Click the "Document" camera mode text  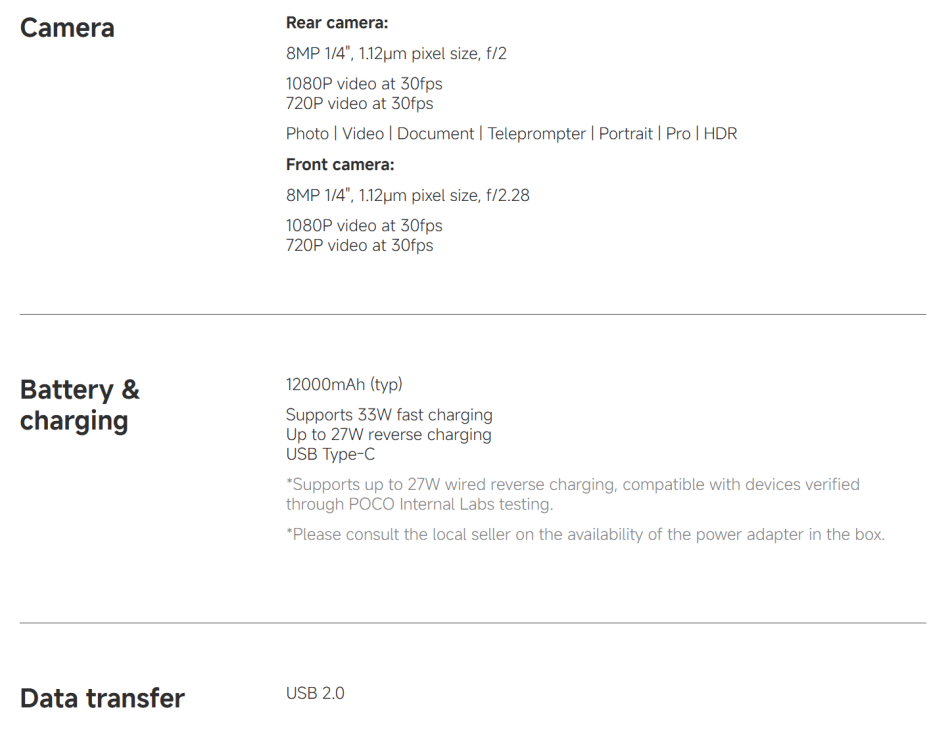pos(437,134)
